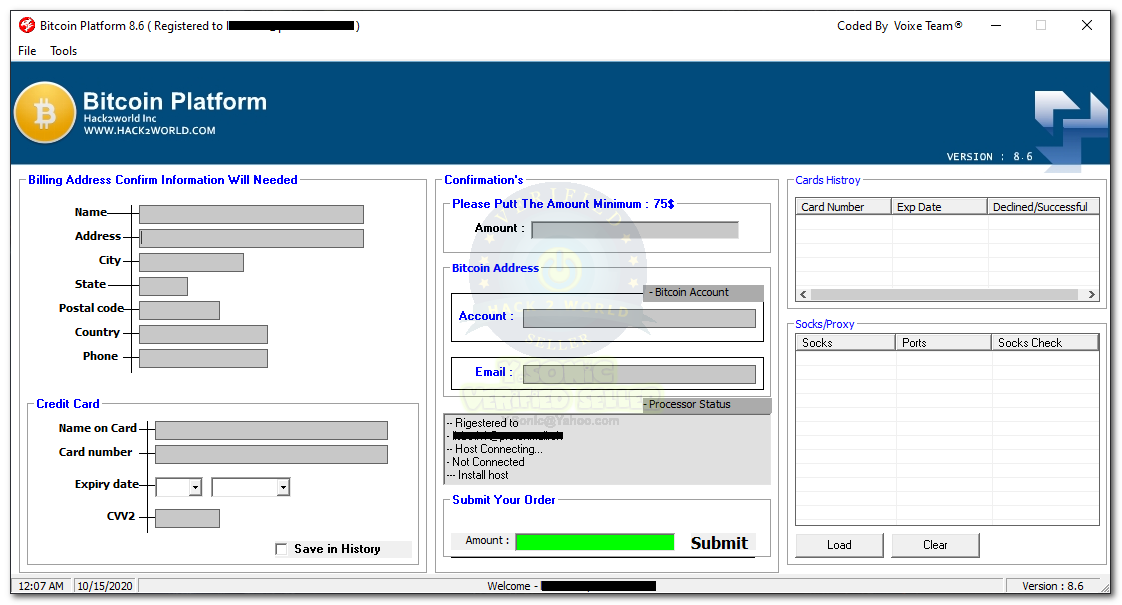
Task: Click the right arrow of Cards History scrollbar
Action: pyautogui.click(x=1091, y=294)
